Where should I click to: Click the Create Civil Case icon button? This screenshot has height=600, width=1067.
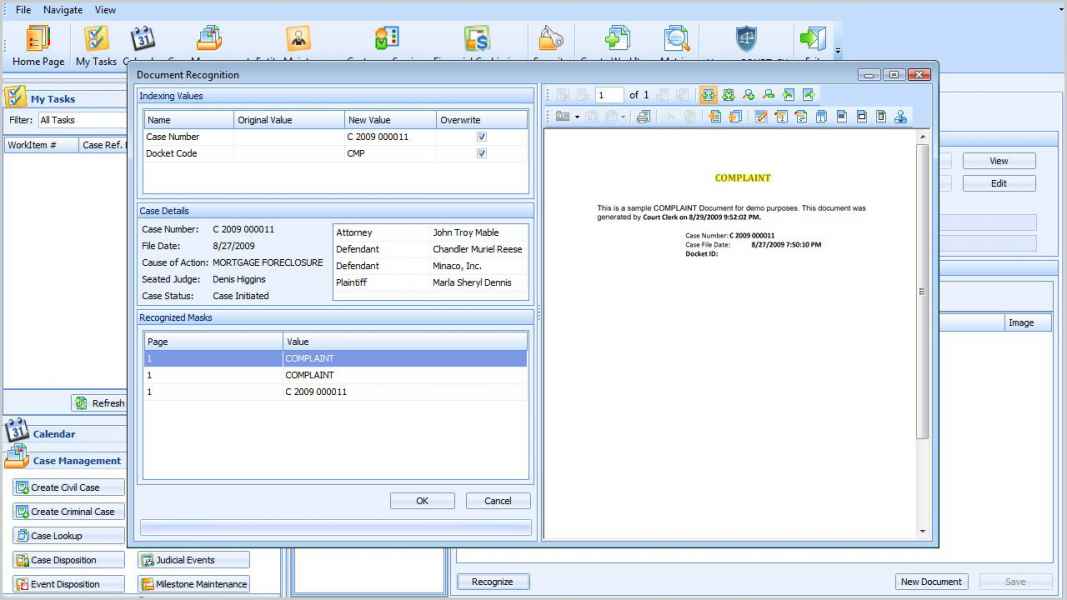pyautogui.click(x=68, y=487)
